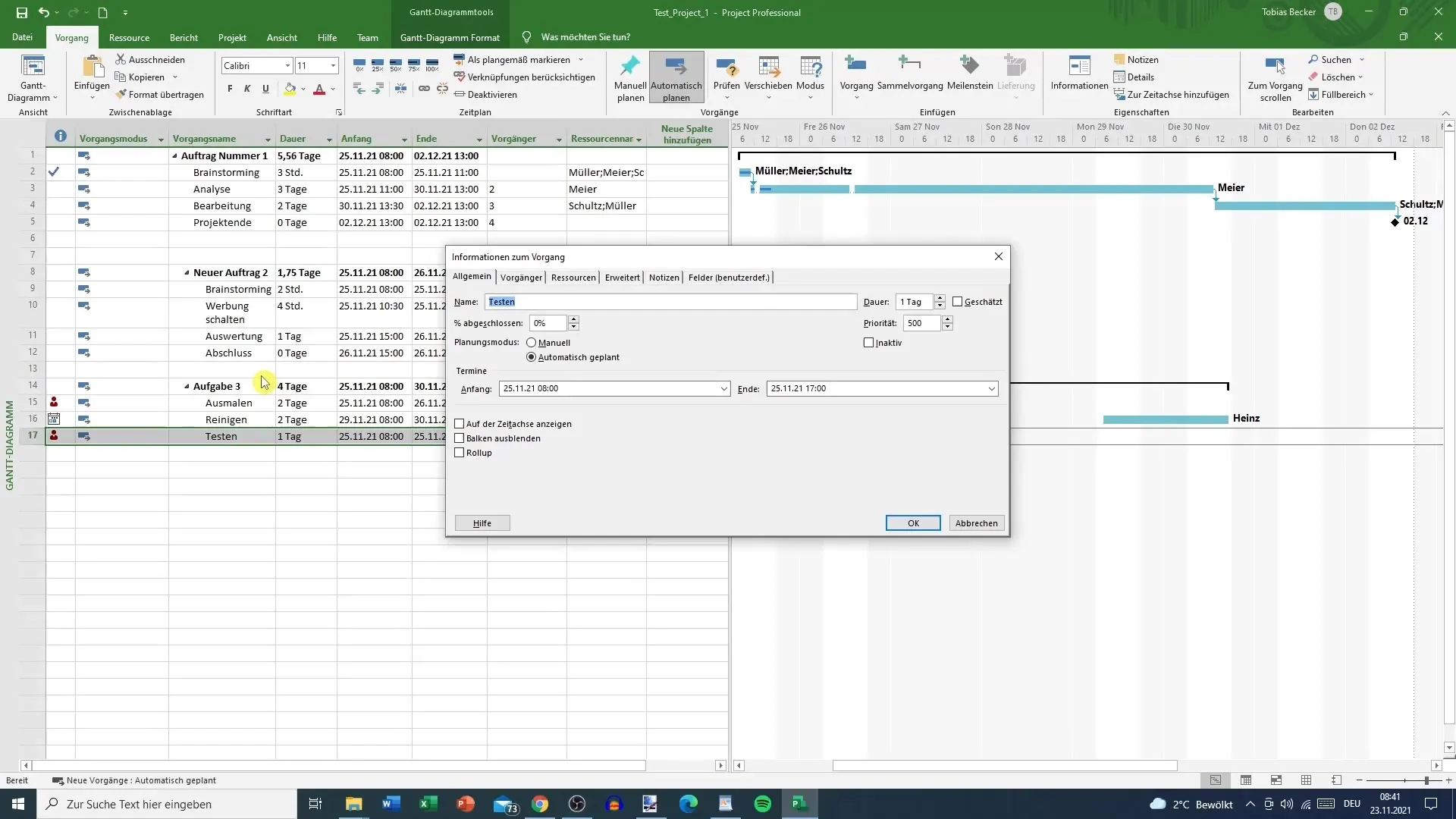1456x819 pixels.
Task: Switch to Vorgänger dialog tab
Action: tap(521, 278)
